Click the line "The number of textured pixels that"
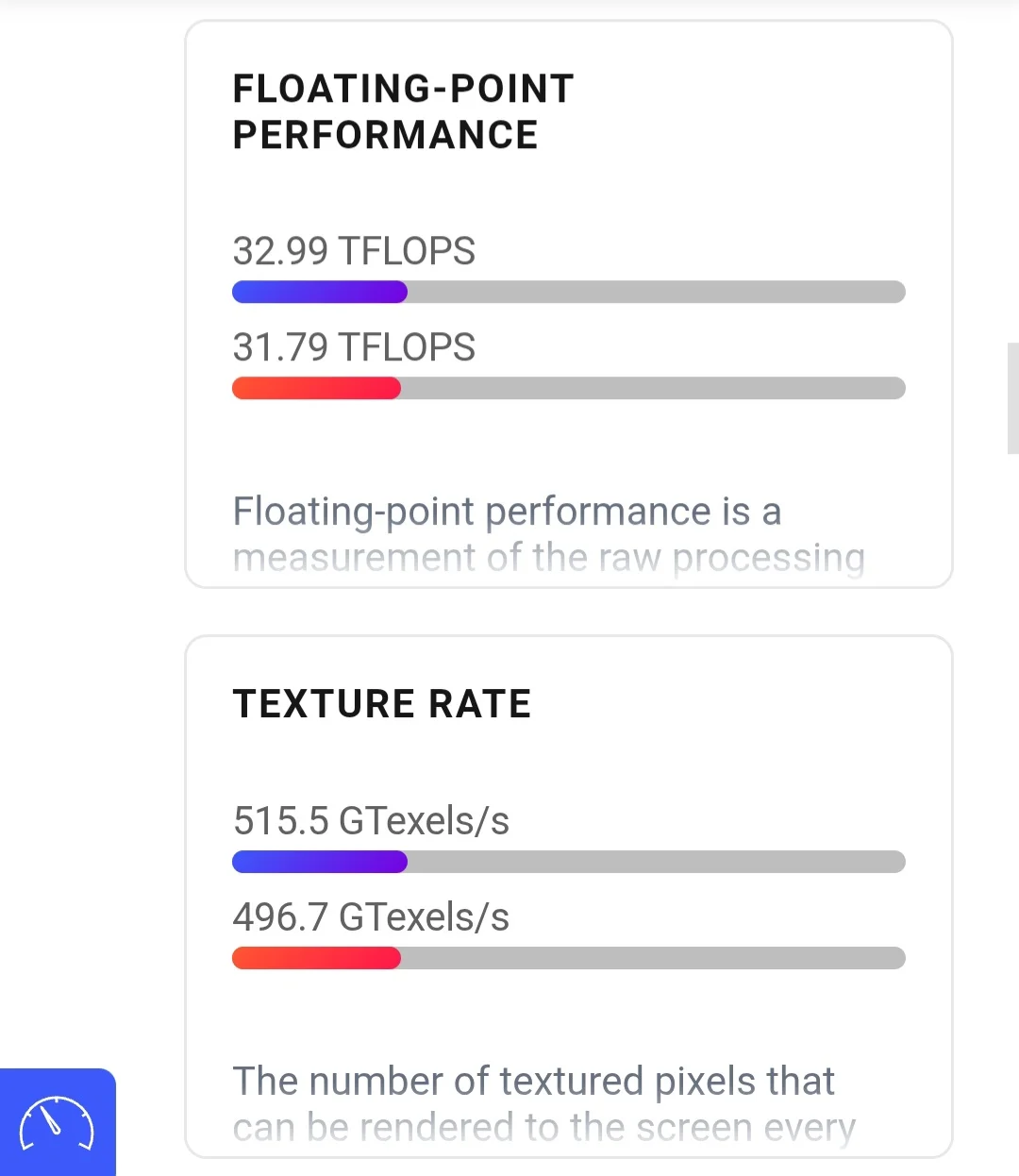Image resolution: width=1019 pixels, height=1176 pixels. coord(533,1082)
